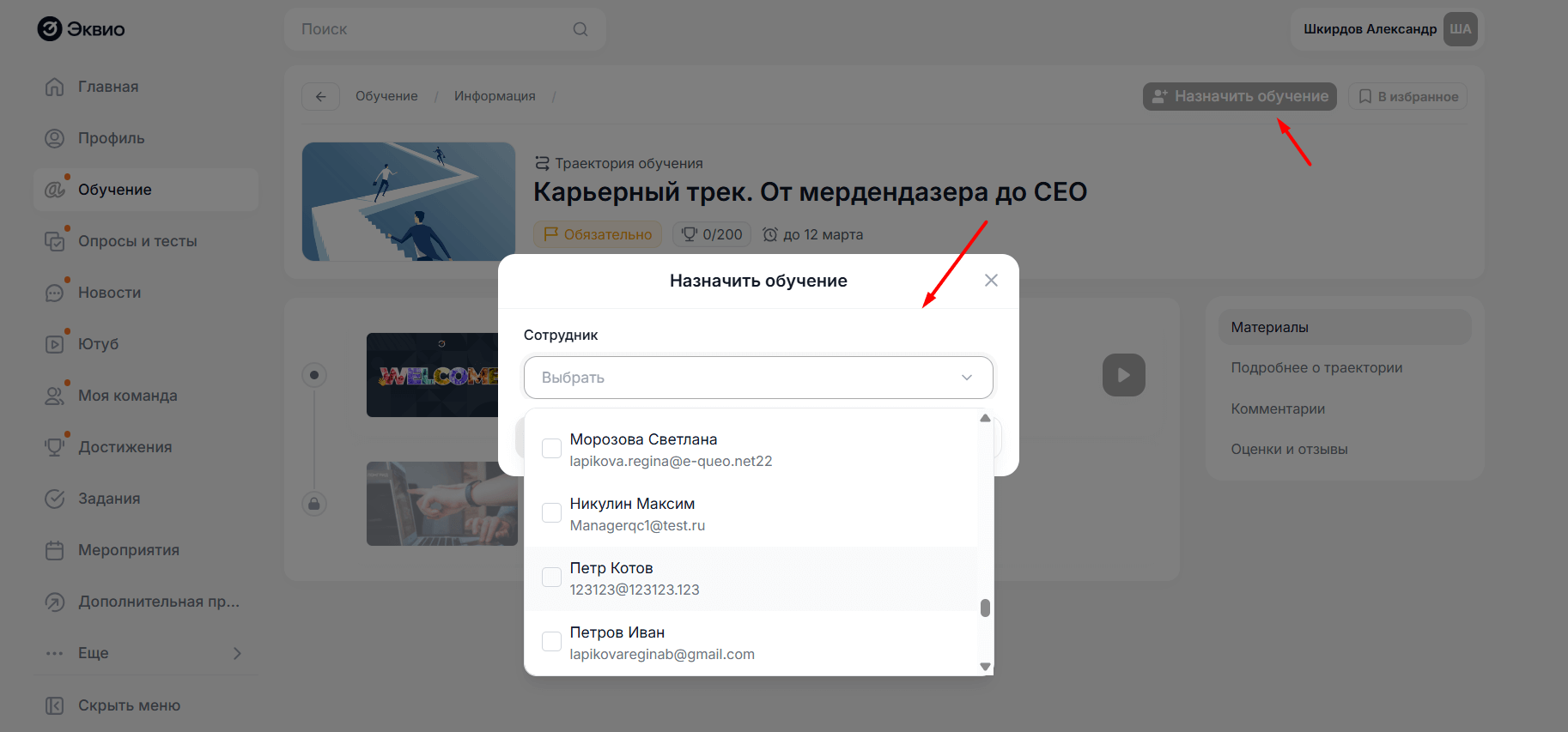Screen dimensions: 1568x732
Task: Check the Петр Котов checkbox
Action: tap(551, 577)
